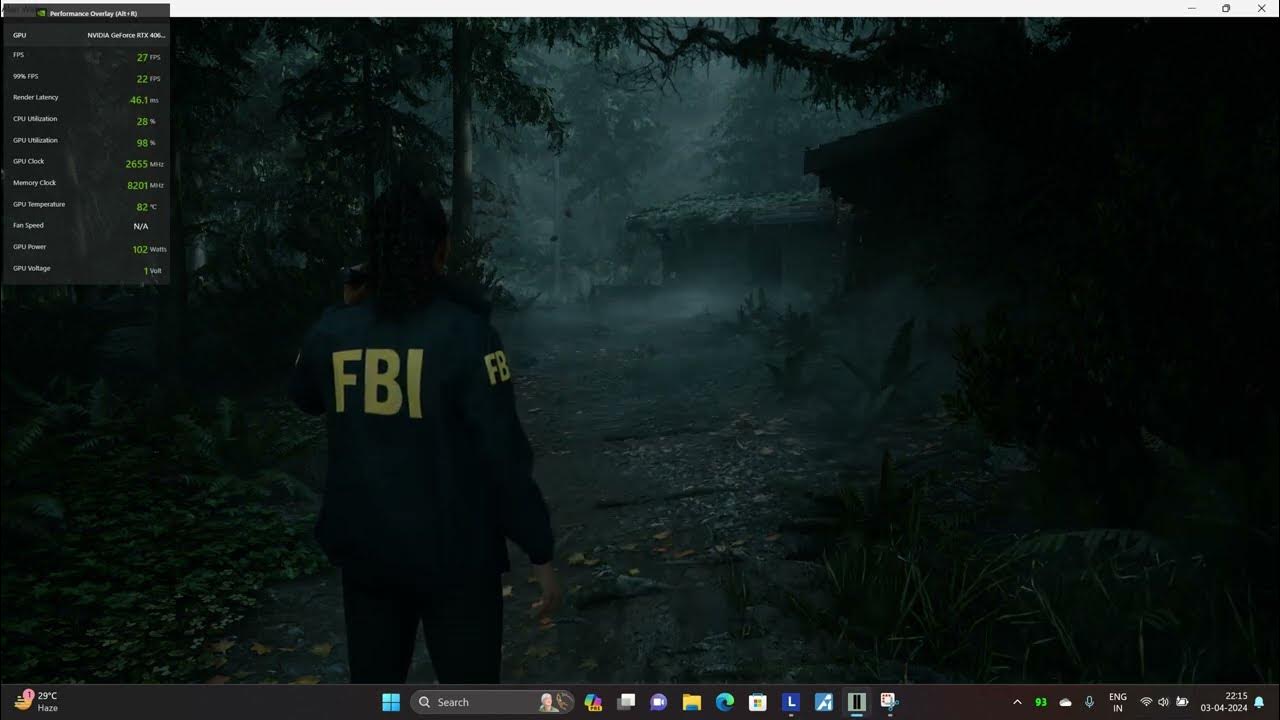Click the CPU Utilization value 28 %
This screenshot has width=1280, height=720.
click(146, 121)
